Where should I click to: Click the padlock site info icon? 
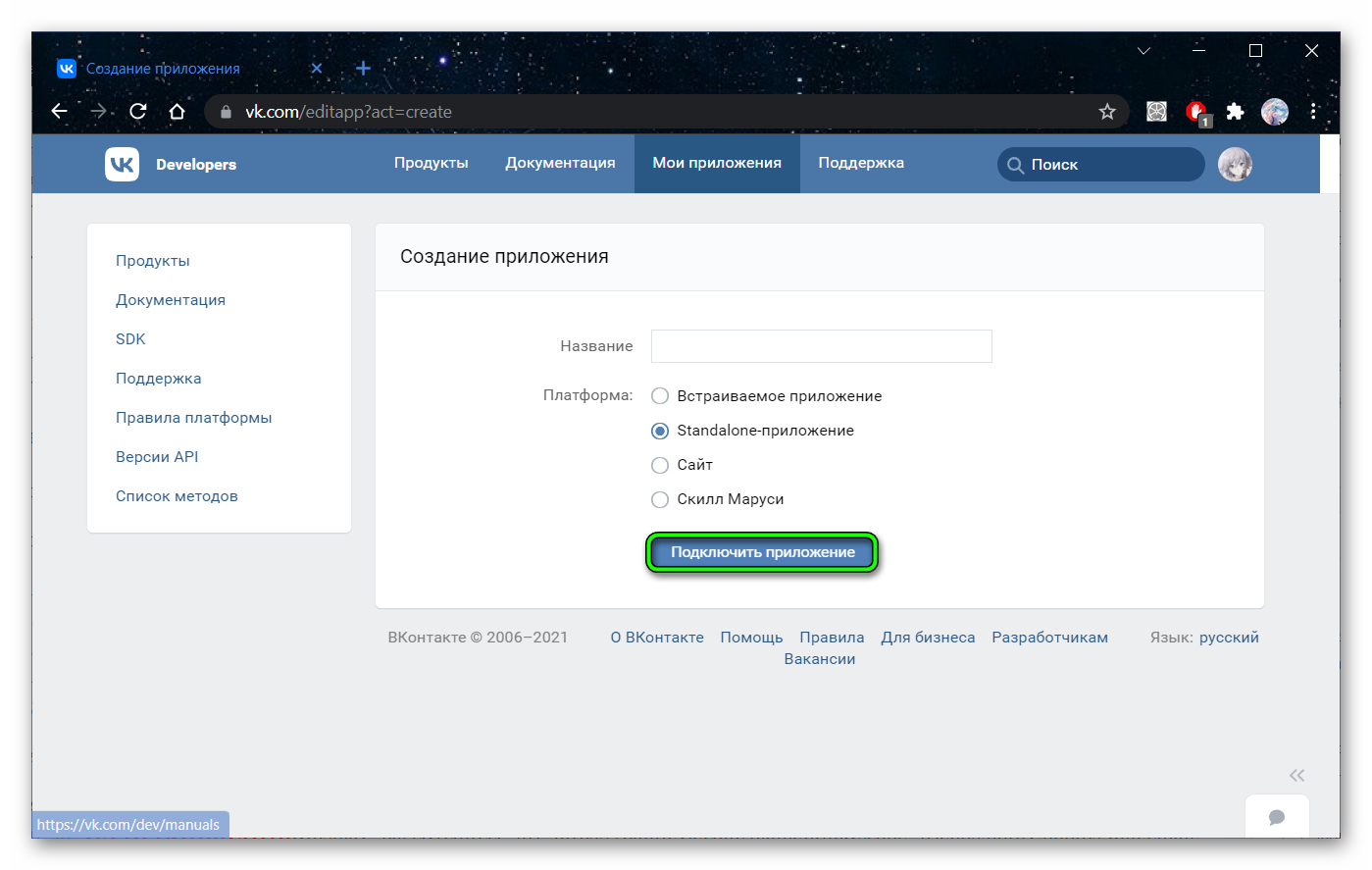[226, 112]
